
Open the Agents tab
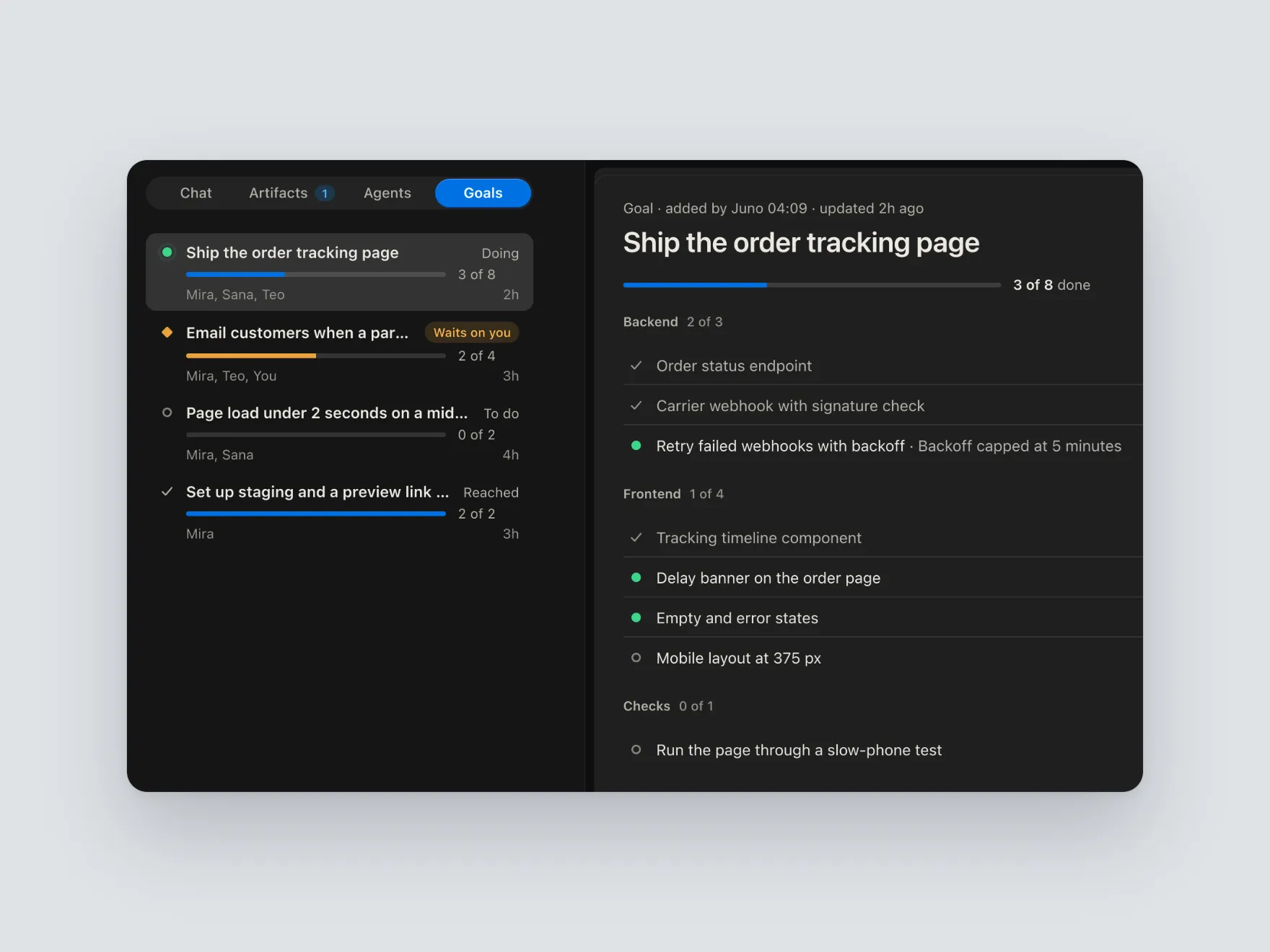[387, 193]
